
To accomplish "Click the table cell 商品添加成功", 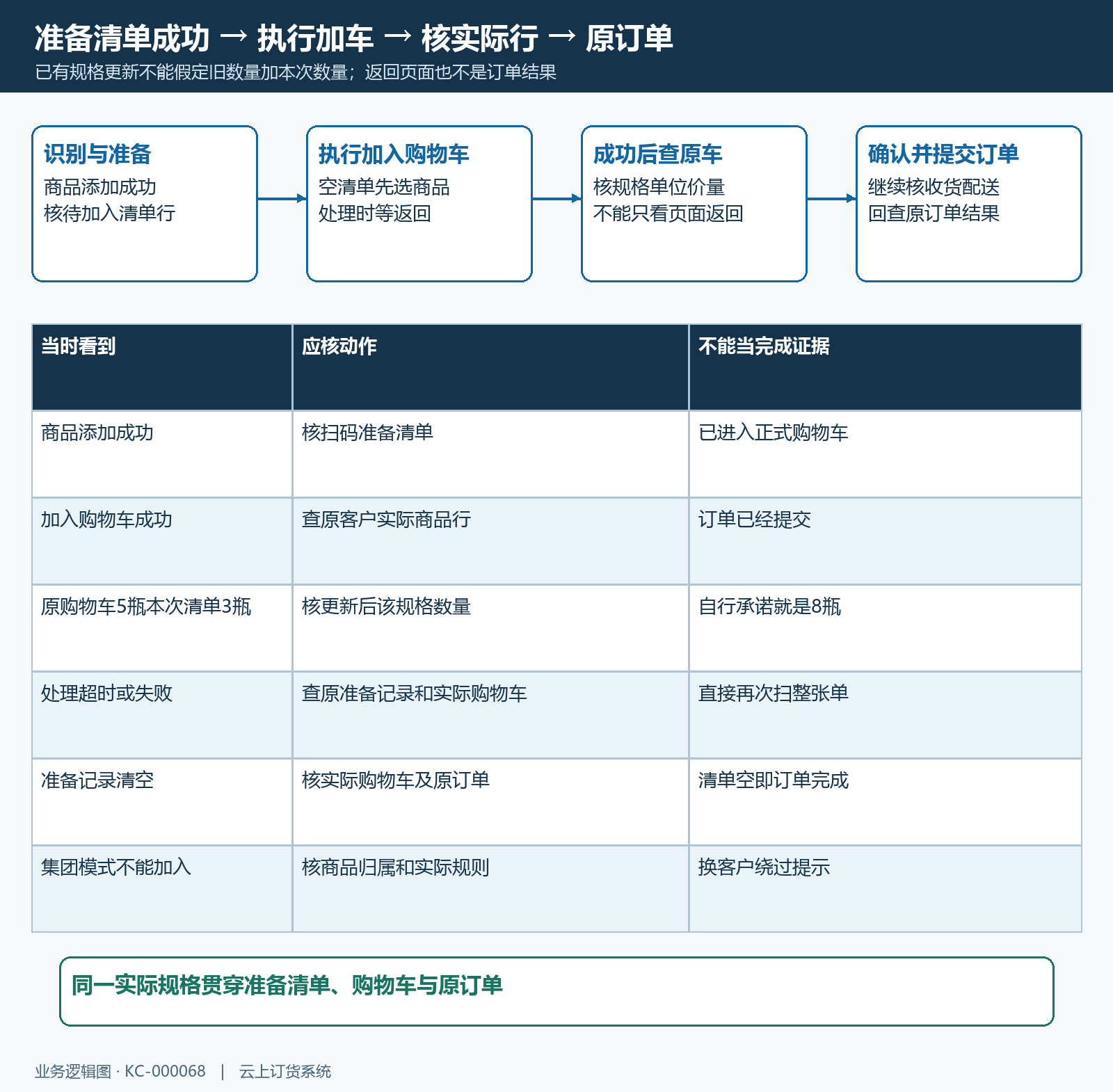I will [x=162, y=454].
